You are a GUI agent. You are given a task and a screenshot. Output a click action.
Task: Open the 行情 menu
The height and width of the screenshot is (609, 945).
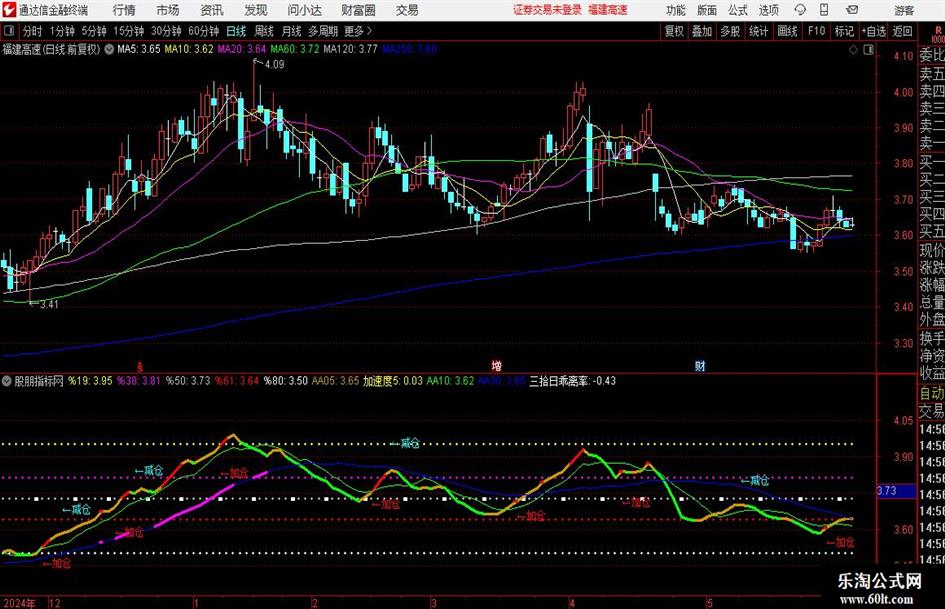click(x=124, y=10)
